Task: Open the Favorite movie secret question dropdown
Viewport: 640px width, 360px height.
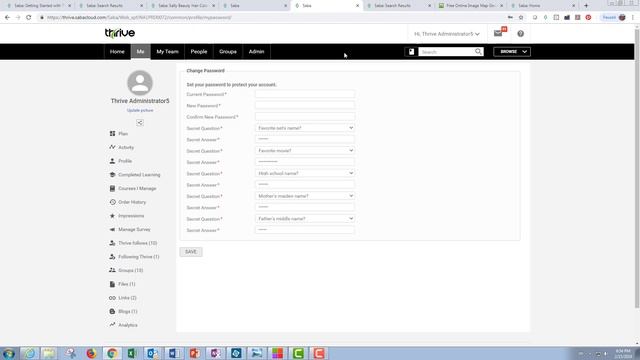Action: [x=305, y=151]
